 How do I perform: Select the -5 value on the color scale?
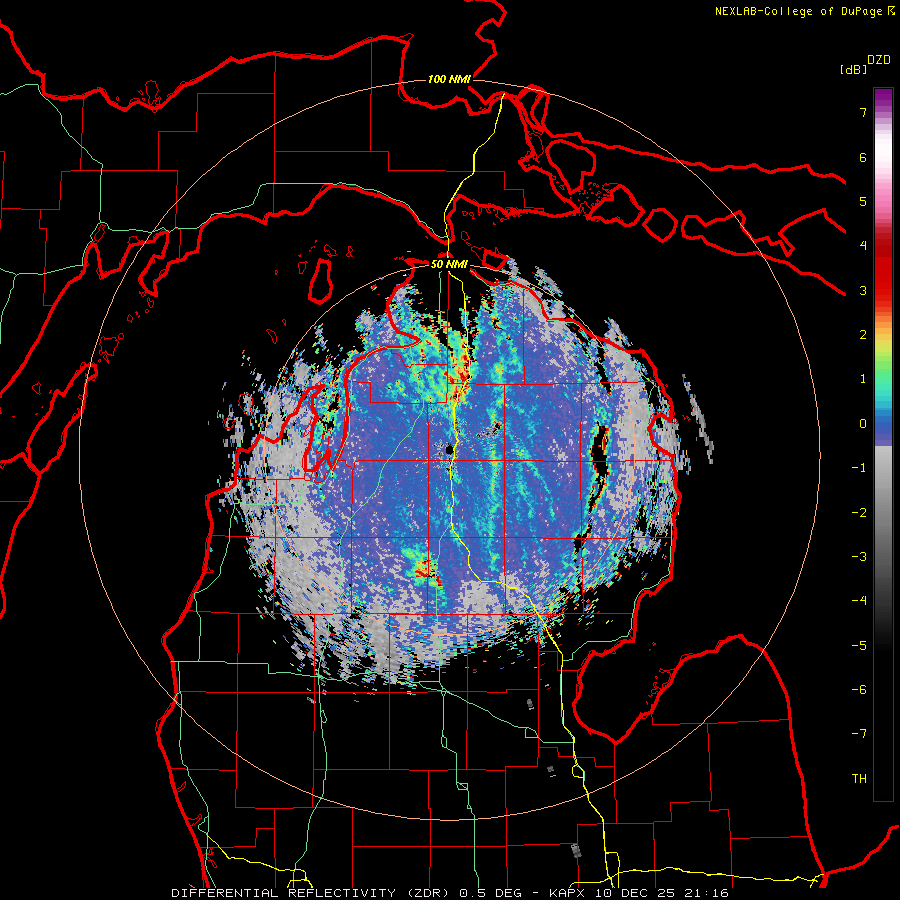tap(859, 646)
